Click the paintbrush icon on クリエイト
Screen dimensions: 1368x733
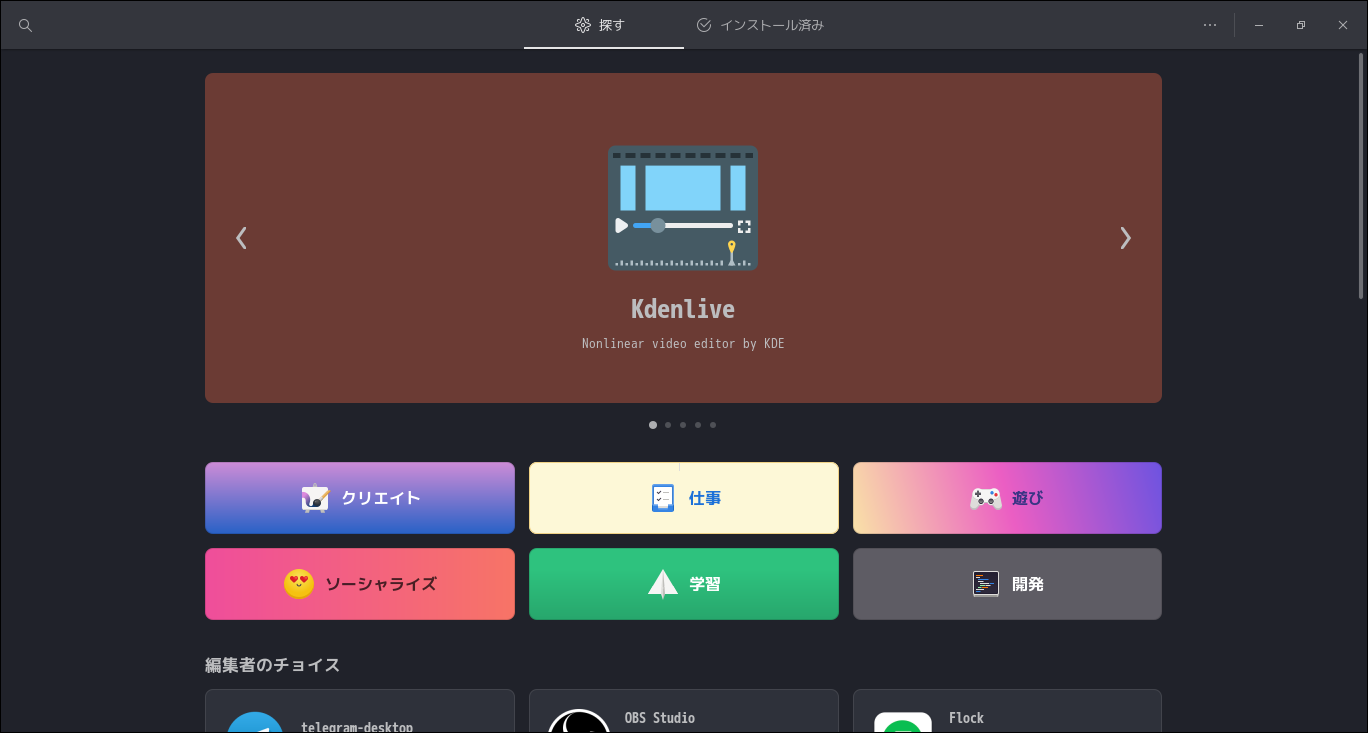pos(315,498)
